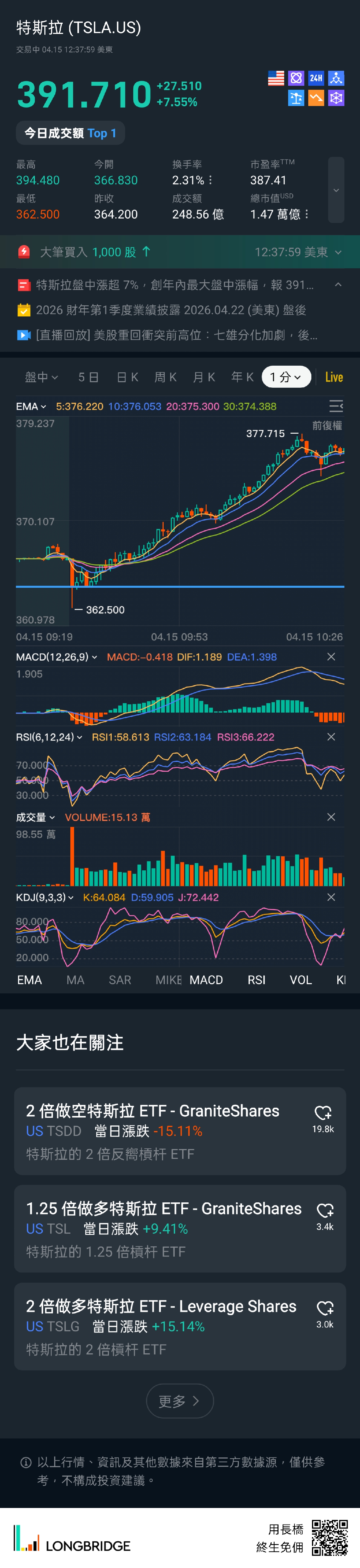
Task: Click the US flag market icon
Action: [276, 78]
